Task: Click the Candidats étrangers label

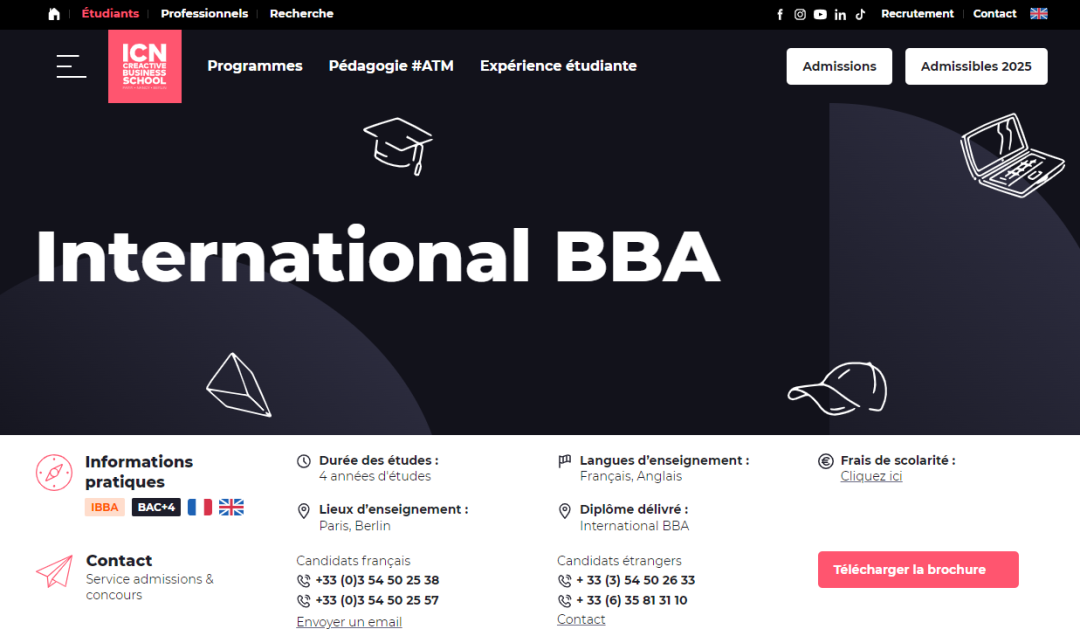Action: [619, 561]
